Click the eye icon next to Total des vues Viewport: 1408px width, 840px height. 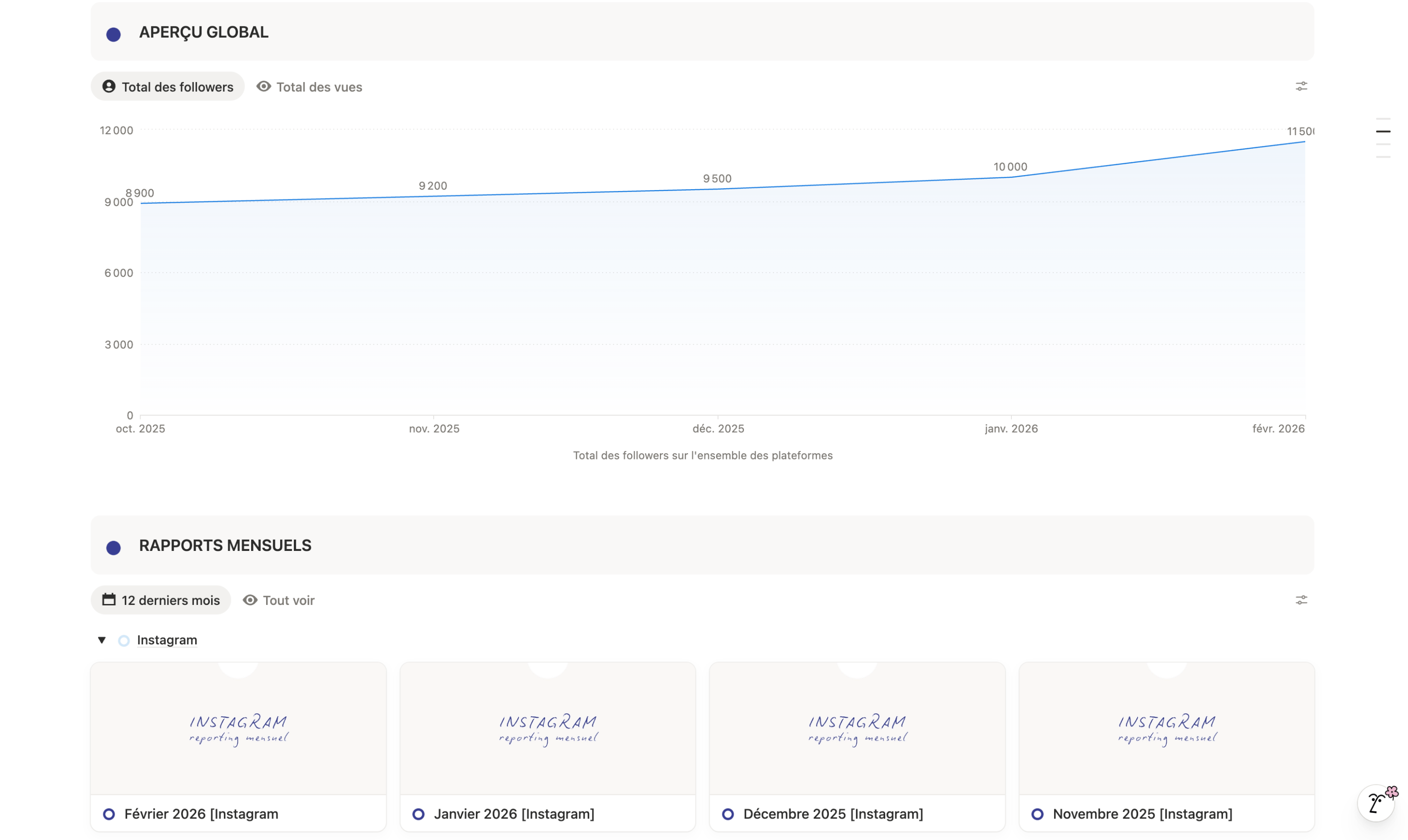(x=263, y=86)
